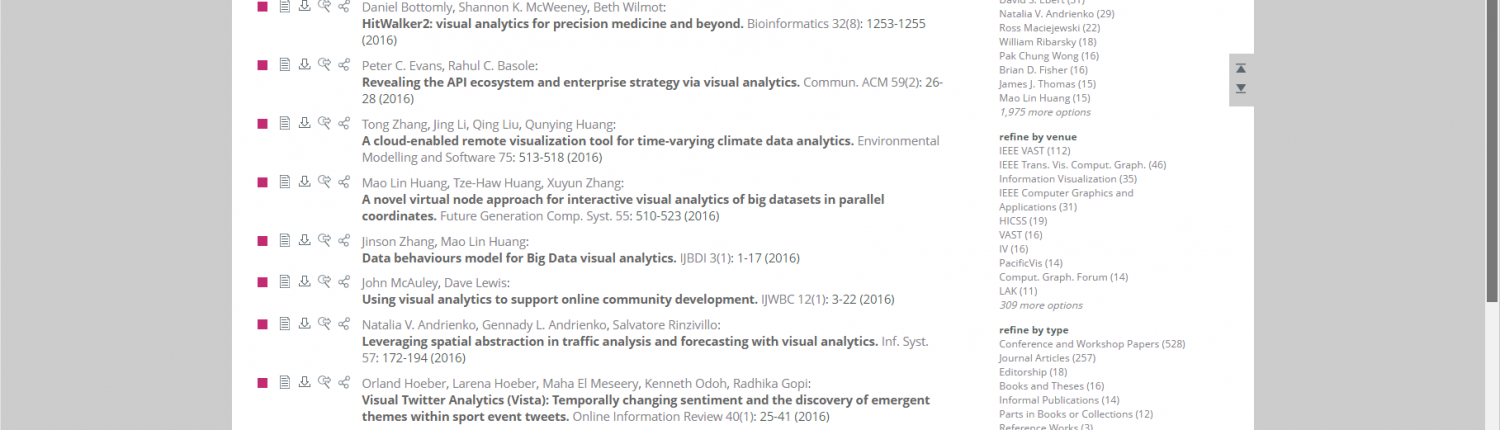1500x430 pixels.
Task: Click export record icon for Data behaviours model paper
Action: (x=304, y=240)
